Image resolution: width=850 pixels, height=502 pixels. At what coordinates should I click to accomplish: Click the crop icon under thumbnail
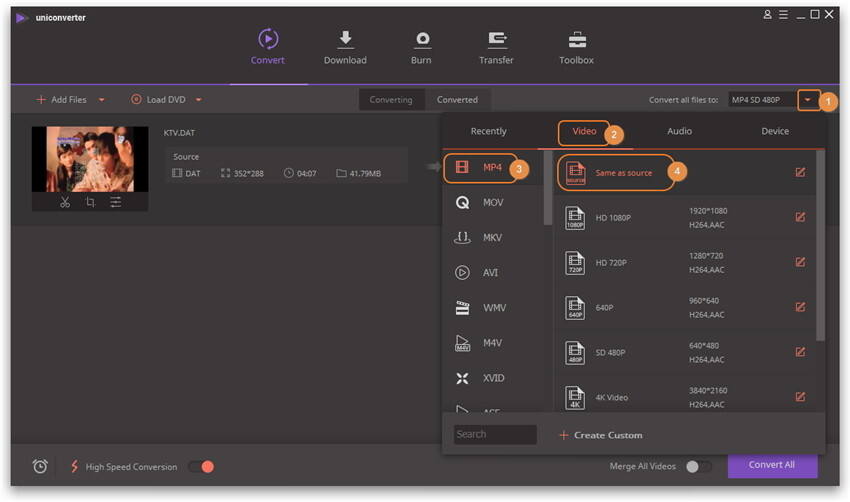[90, 202]
